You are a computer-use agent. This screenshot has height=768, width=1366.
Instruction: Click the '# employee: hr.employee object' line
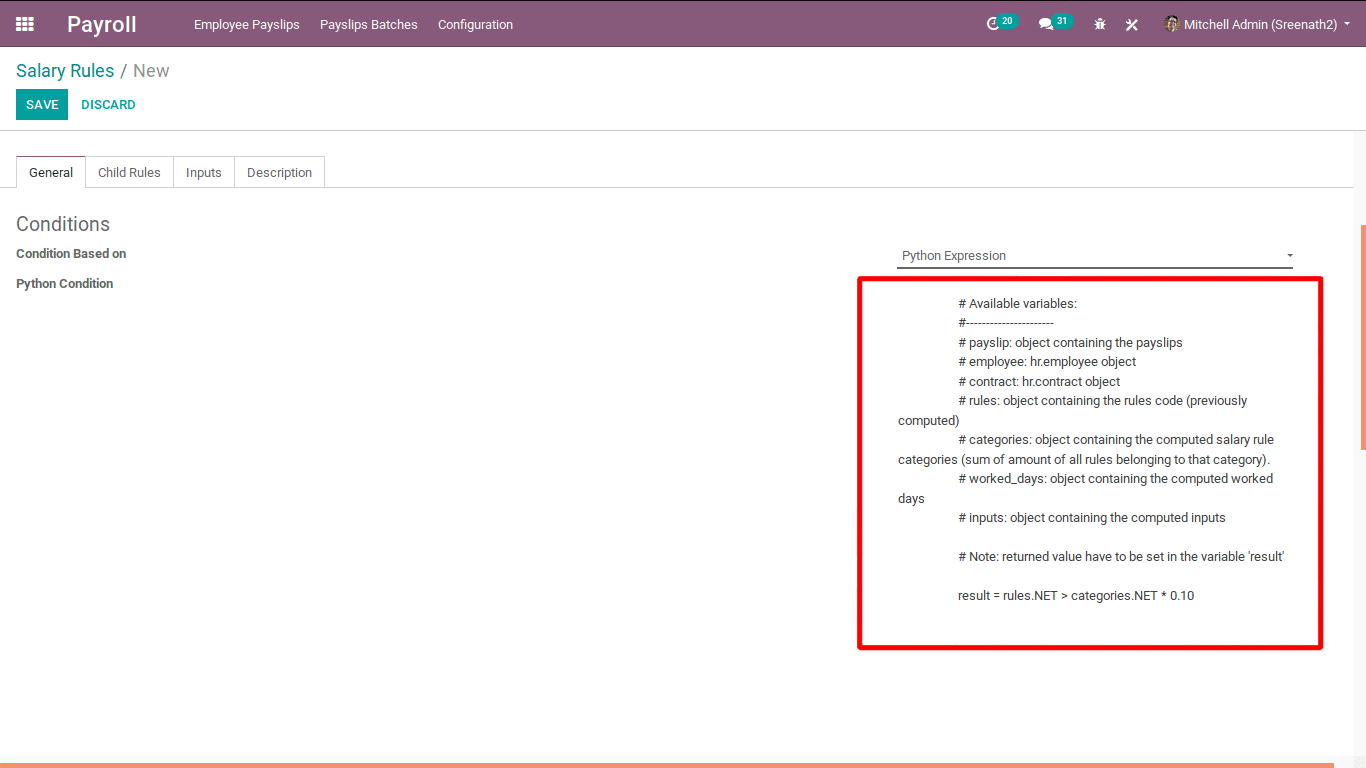point(1047,362)
